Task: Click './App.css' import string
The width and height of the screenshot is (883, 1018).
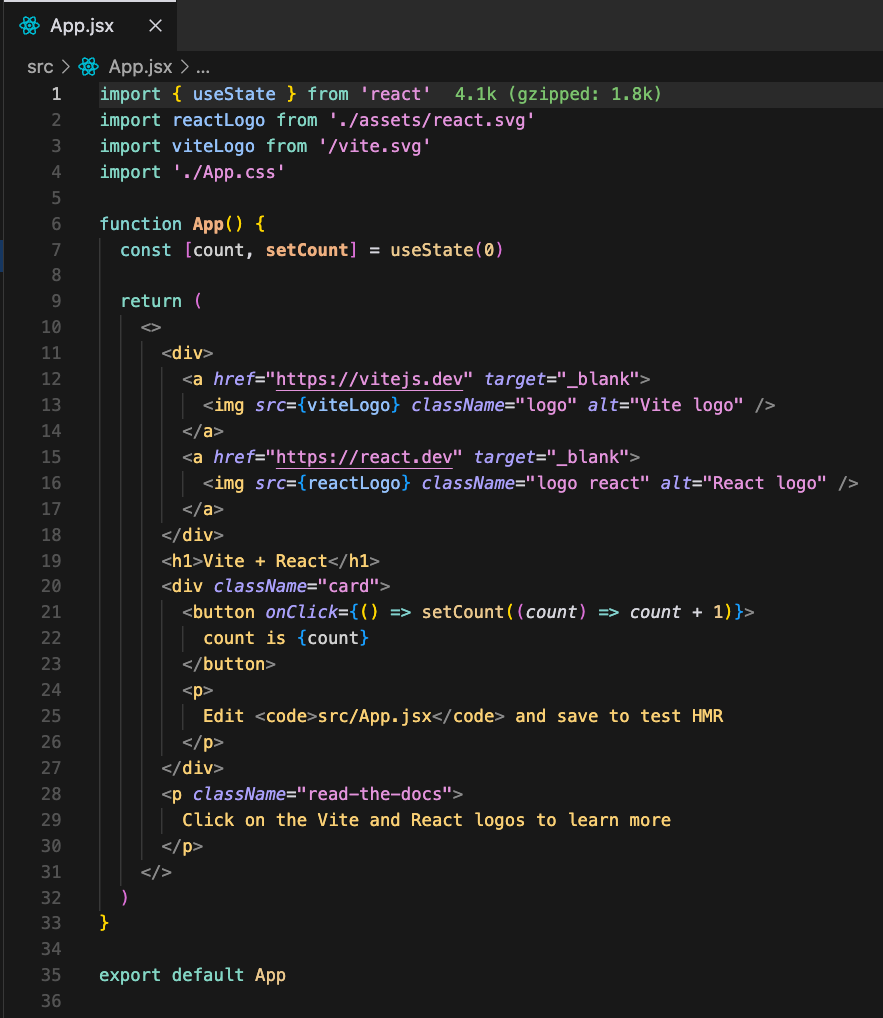Action: coord(229,172)
